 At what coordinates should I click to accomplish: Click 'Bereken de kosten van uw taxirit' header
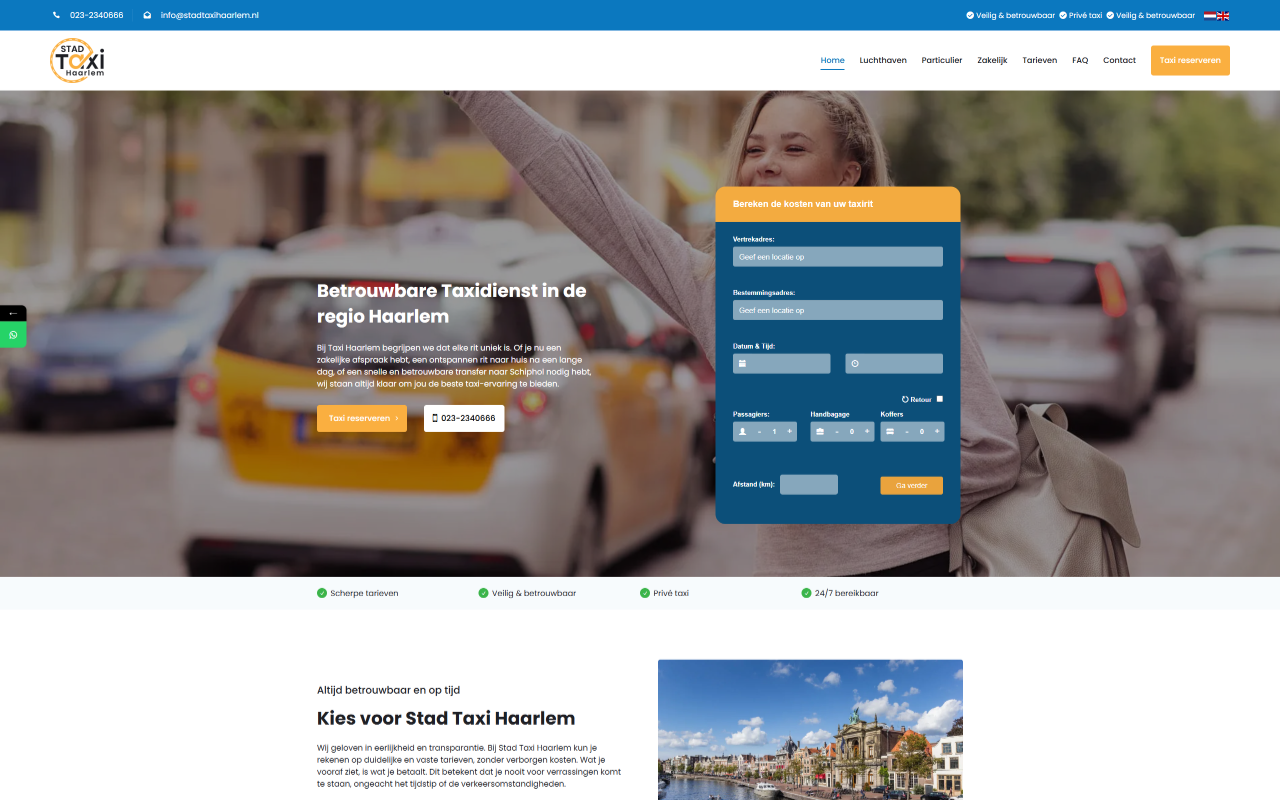click(803, 204)
